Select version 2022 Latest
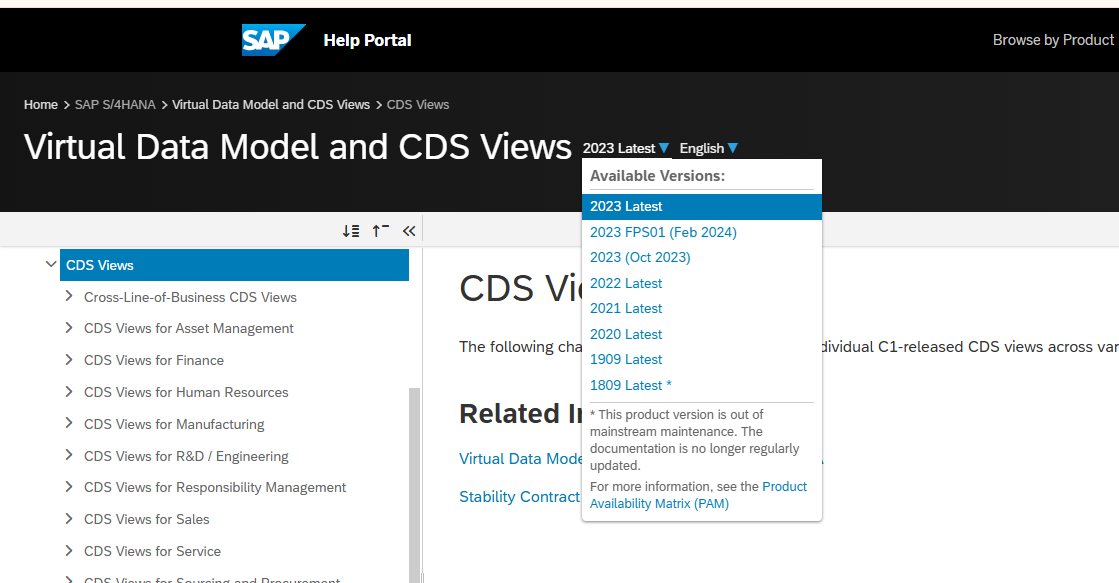 click(626, 283)
